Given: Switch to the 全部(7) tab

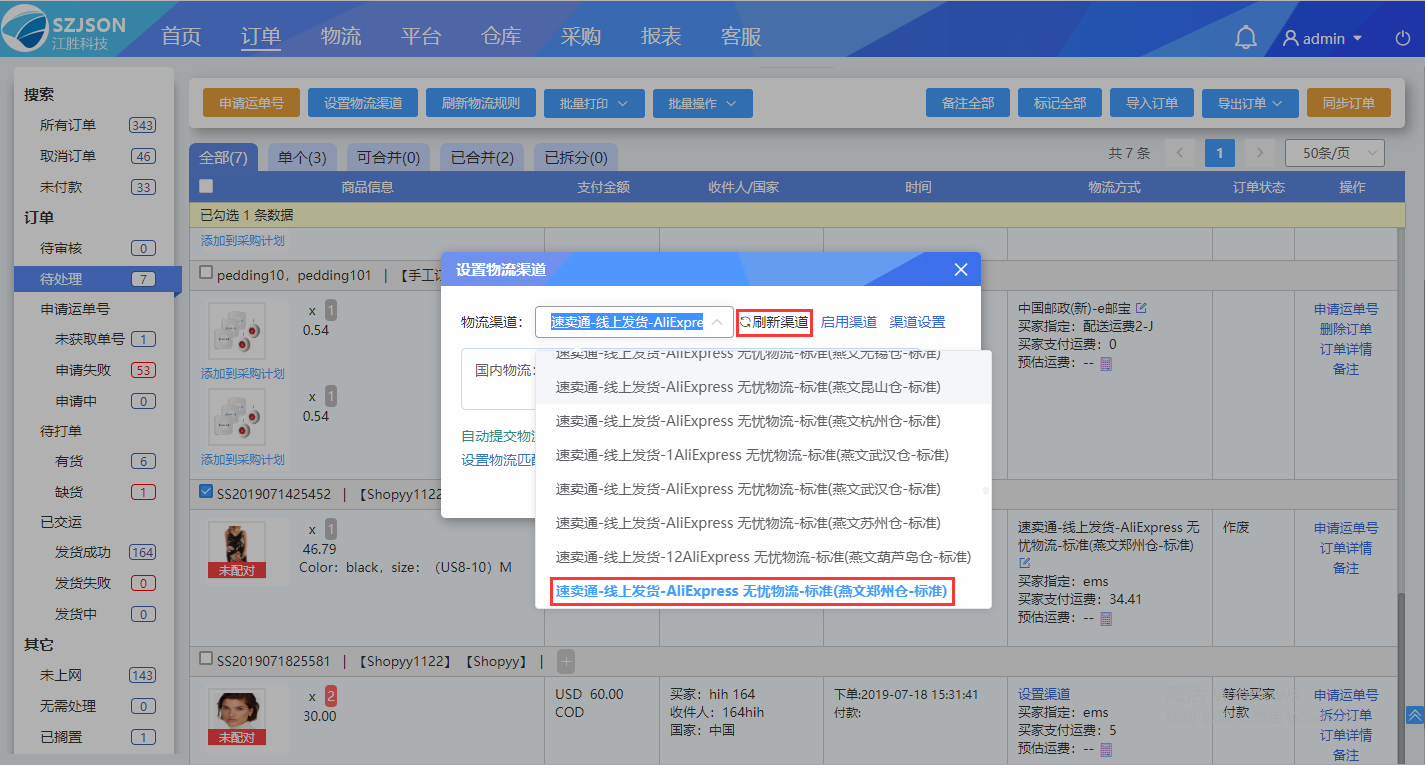Looking at the screenshot, I should tap(223, 158).
